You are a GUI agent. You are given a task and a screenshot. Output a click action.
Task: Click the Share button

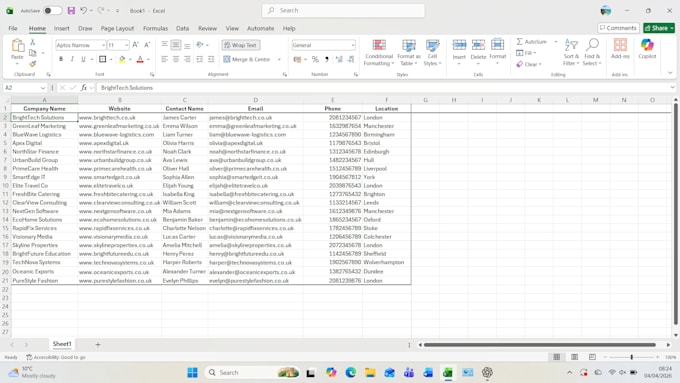(659, 28)
